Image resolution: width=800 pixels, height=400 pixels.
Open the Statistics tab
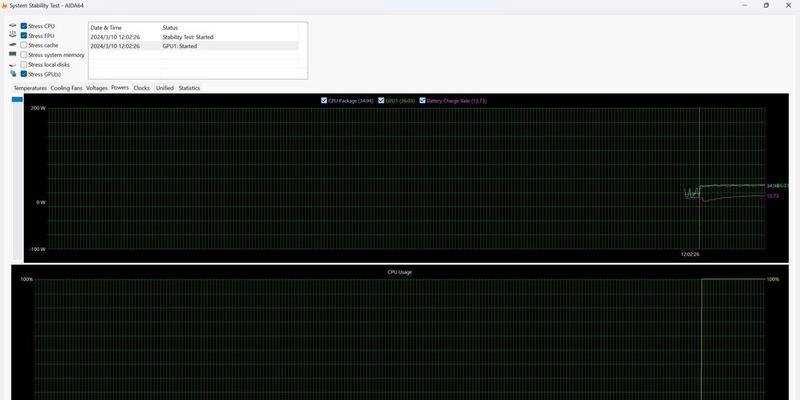(189, 88)
